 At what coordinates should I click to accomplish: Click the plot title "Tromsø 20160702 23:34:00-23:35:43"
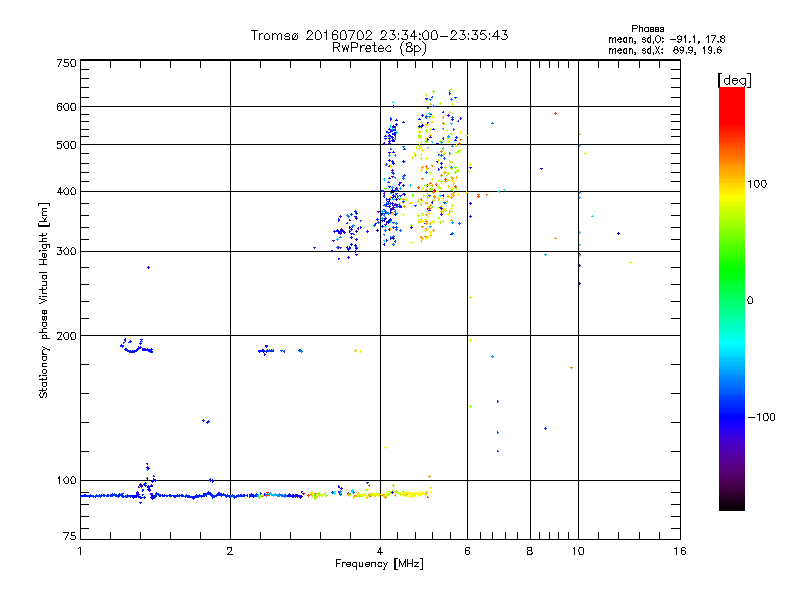pyautogui.click(x=379, y=35)
